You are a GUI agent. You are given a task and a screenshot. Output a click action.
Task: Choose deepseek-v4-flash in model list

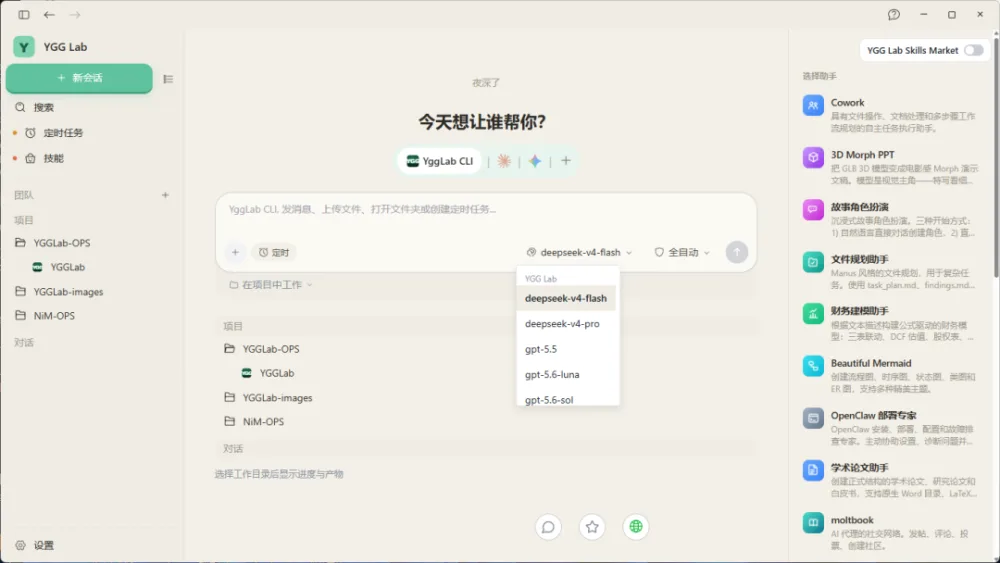566,298
